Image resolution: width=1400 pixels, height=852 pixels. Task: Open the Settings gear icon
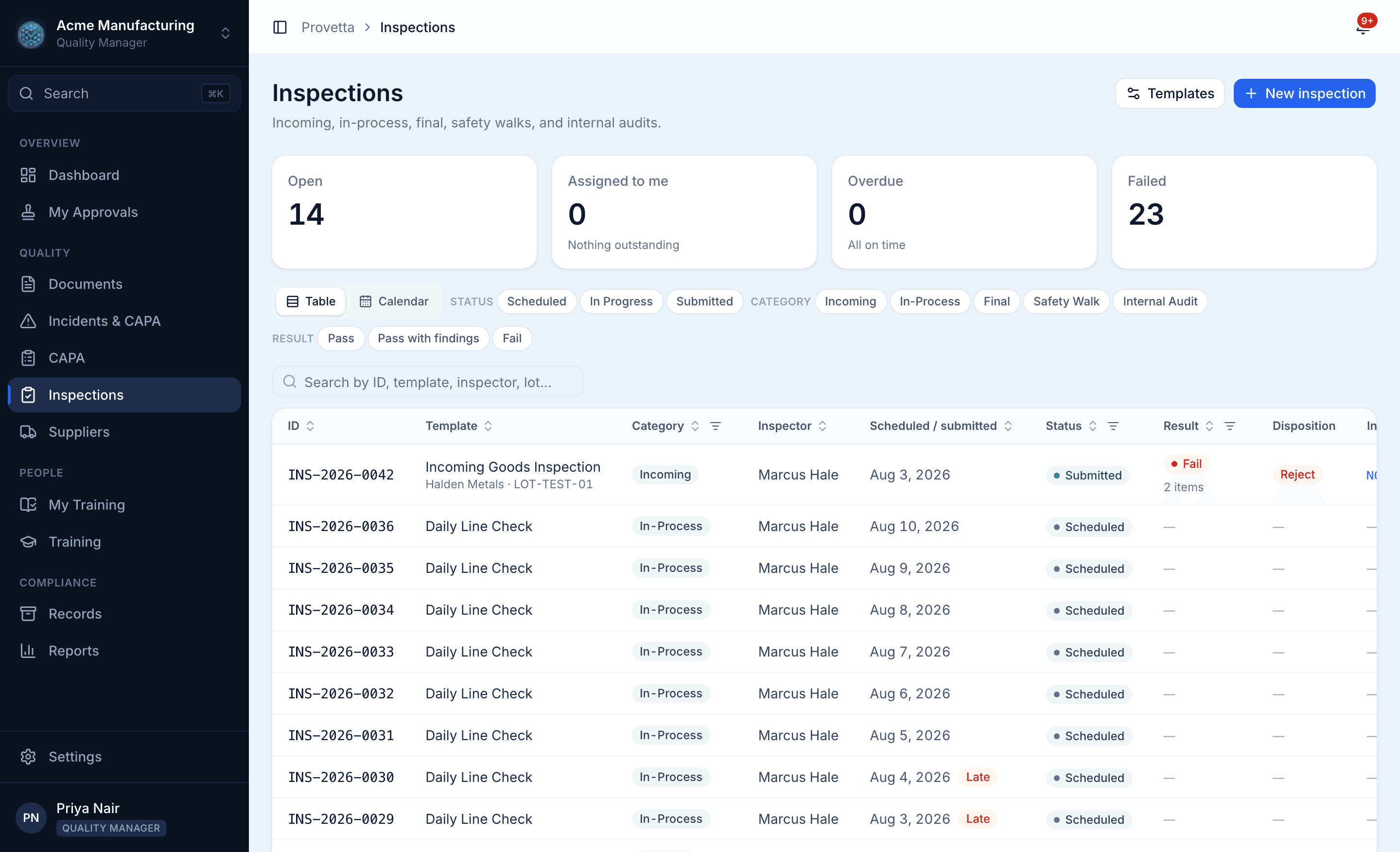pyautogui.click(x=28, y=757)
